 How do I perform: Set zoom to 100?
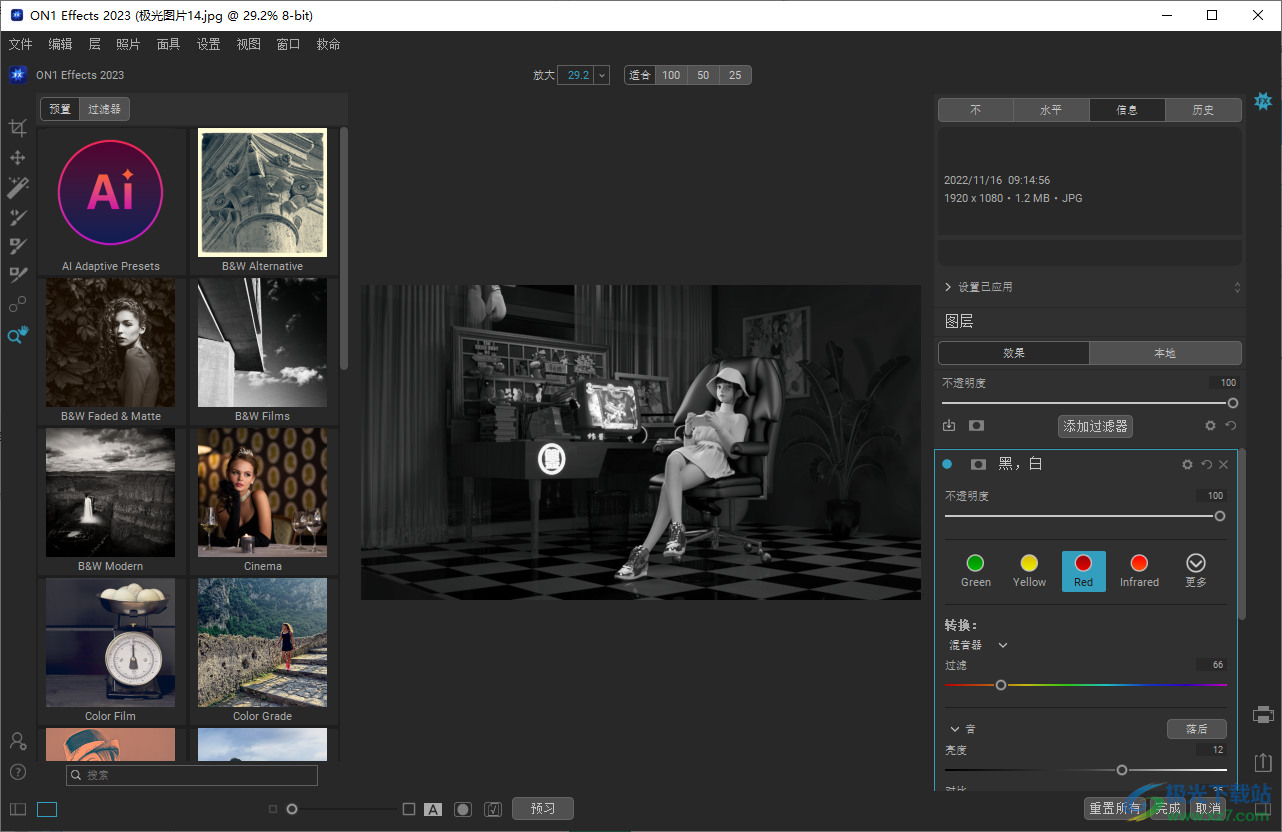[671, 75]
